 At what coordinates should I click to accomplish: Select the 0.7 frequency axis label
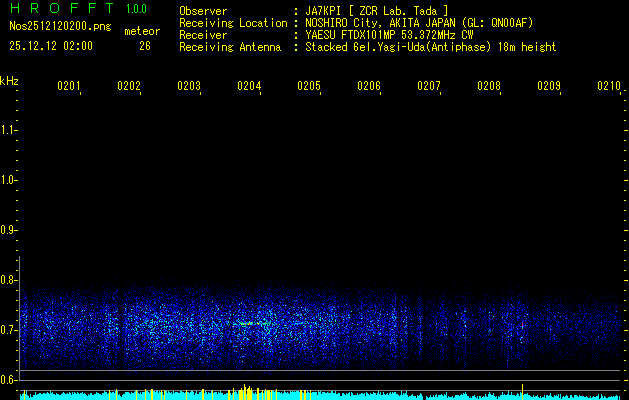(9, 329)
